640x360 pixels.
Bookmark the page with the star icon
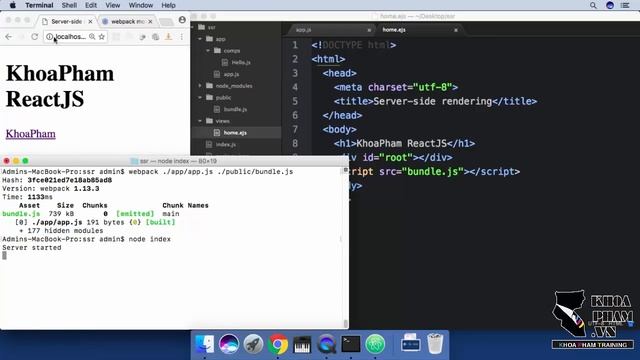[x=102, y=37]
